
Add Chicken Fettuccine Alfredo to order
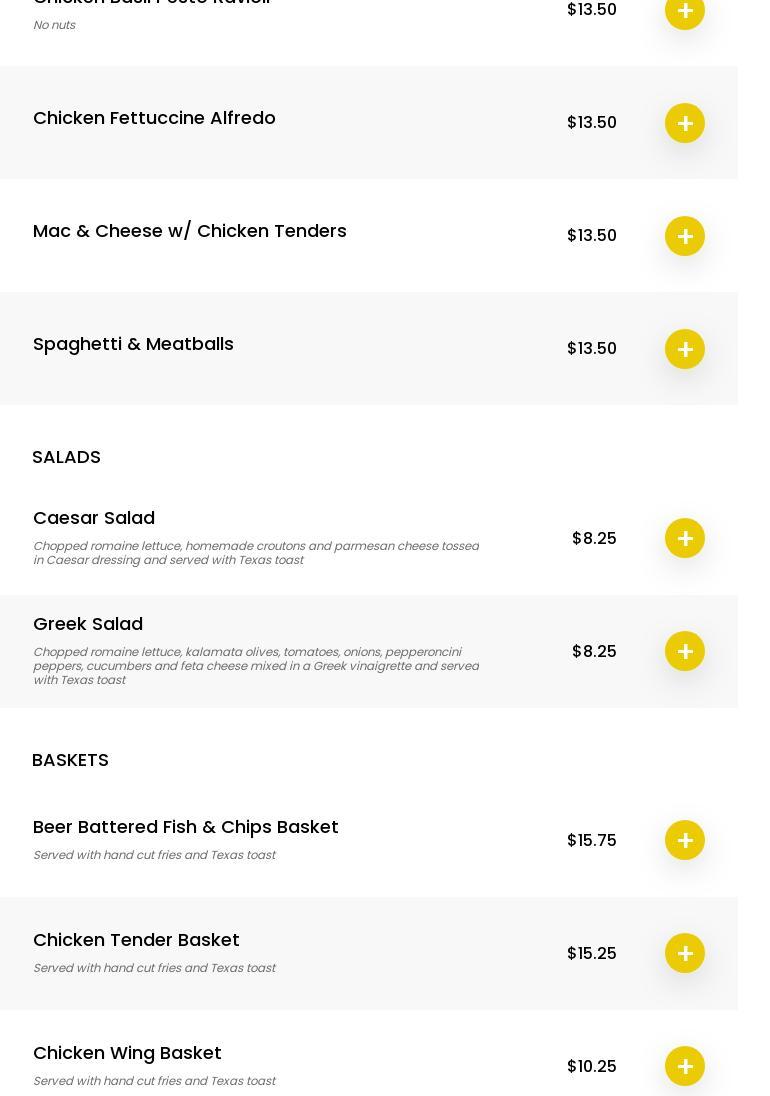pos(685,123)
